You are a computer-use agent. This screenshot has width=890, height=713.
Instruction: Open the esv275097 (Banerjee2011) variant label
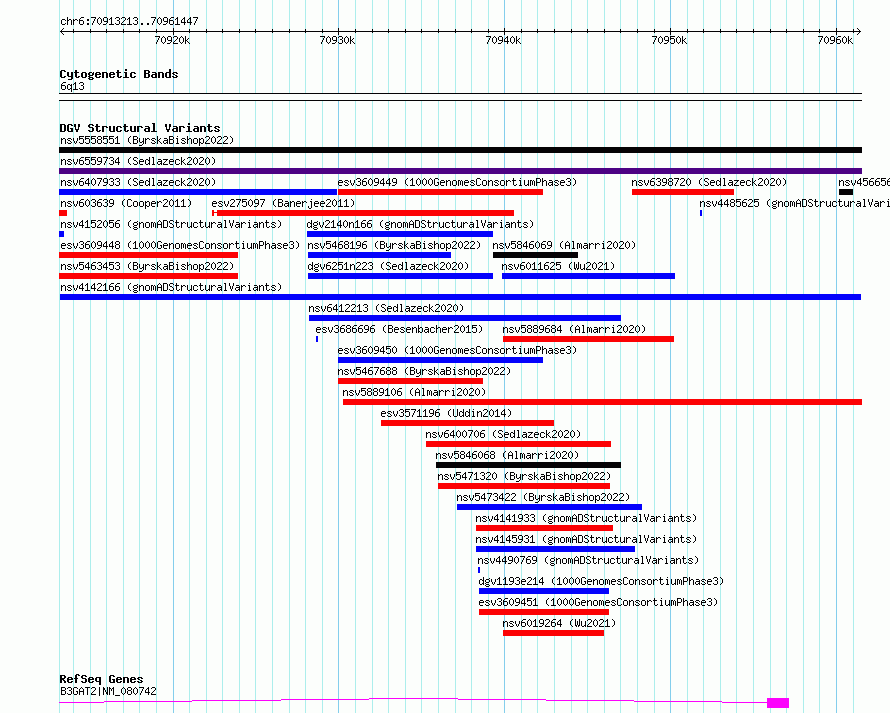coord(283,203)
